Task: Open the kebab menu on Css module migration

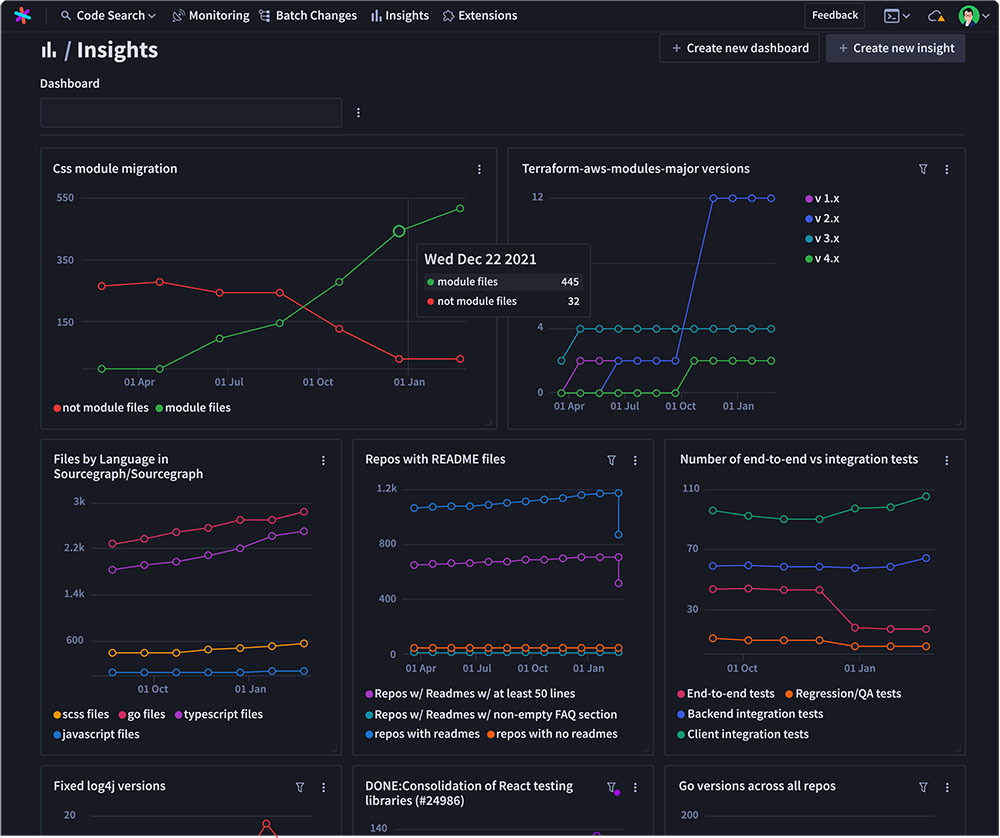Action: click(x=479, y=169)
